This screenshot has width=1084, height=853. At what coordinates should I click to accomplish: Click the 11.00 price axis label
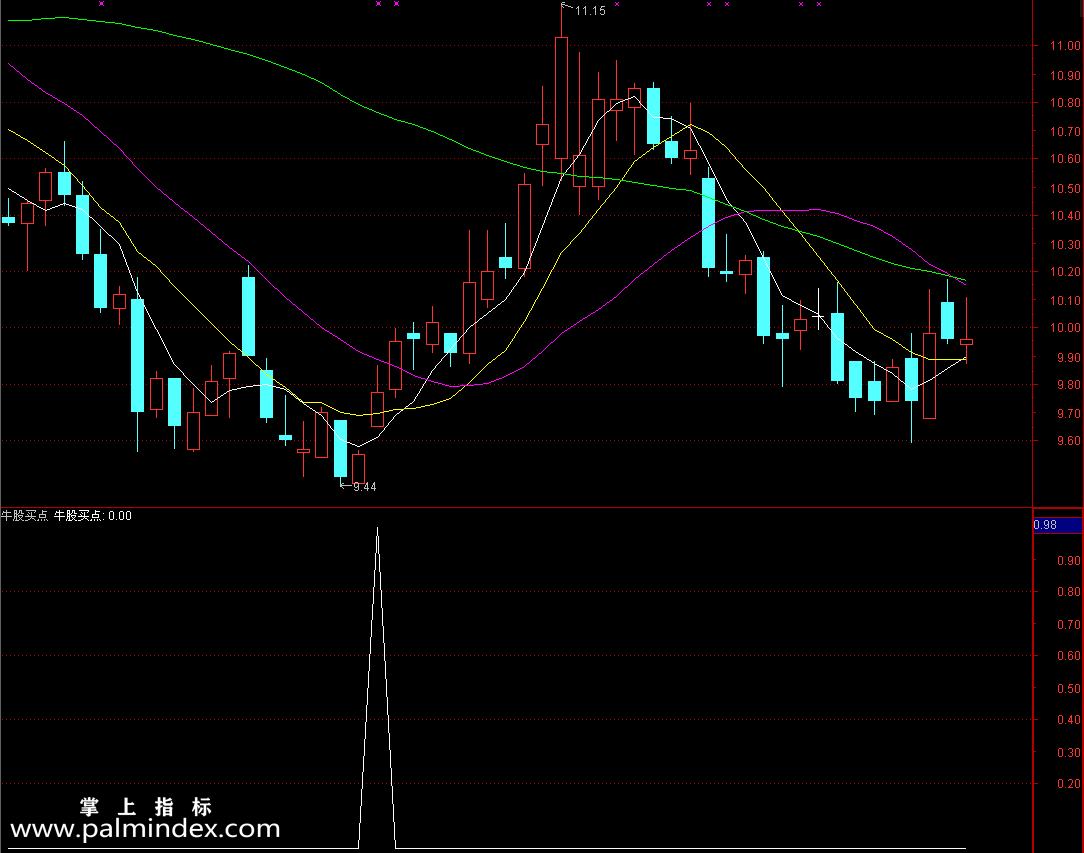point(1065,46)
